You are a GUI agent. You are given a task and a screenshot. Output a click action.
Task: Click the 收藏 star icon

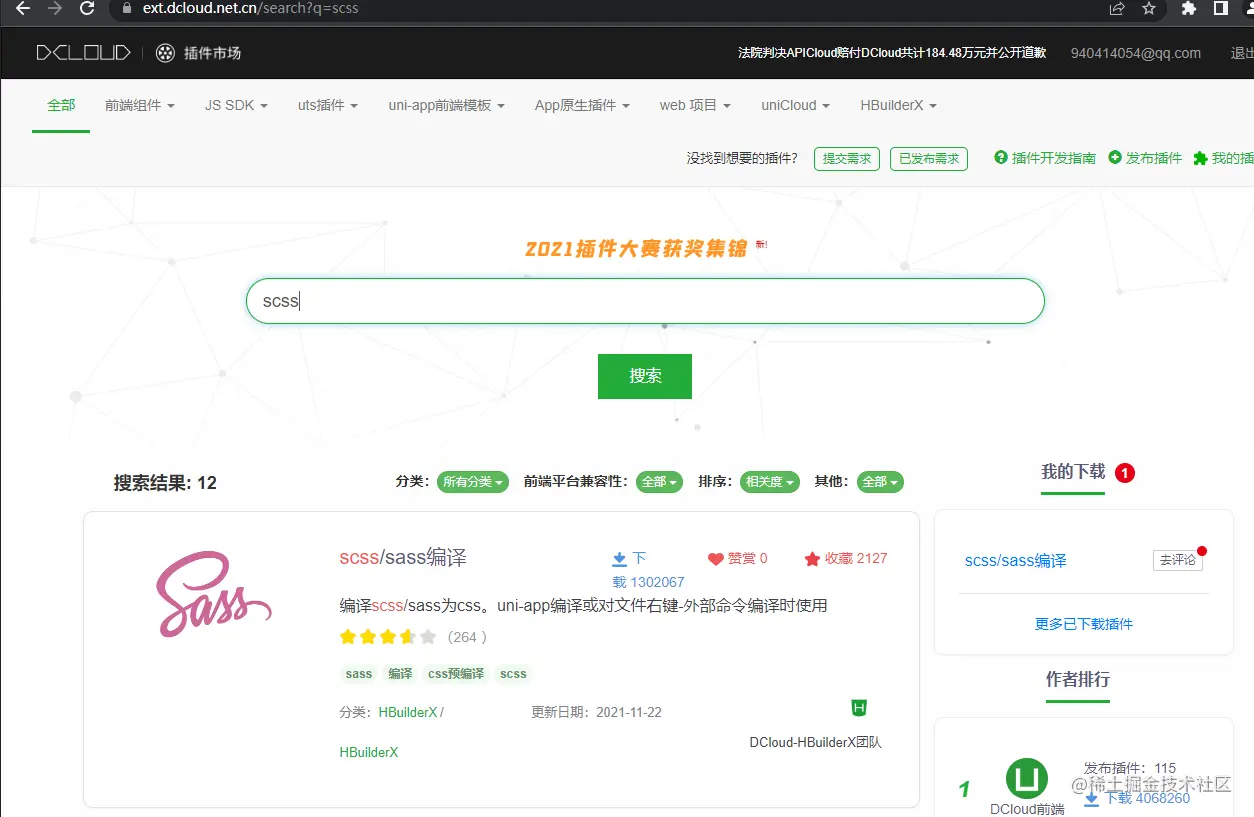pos(812,559)
